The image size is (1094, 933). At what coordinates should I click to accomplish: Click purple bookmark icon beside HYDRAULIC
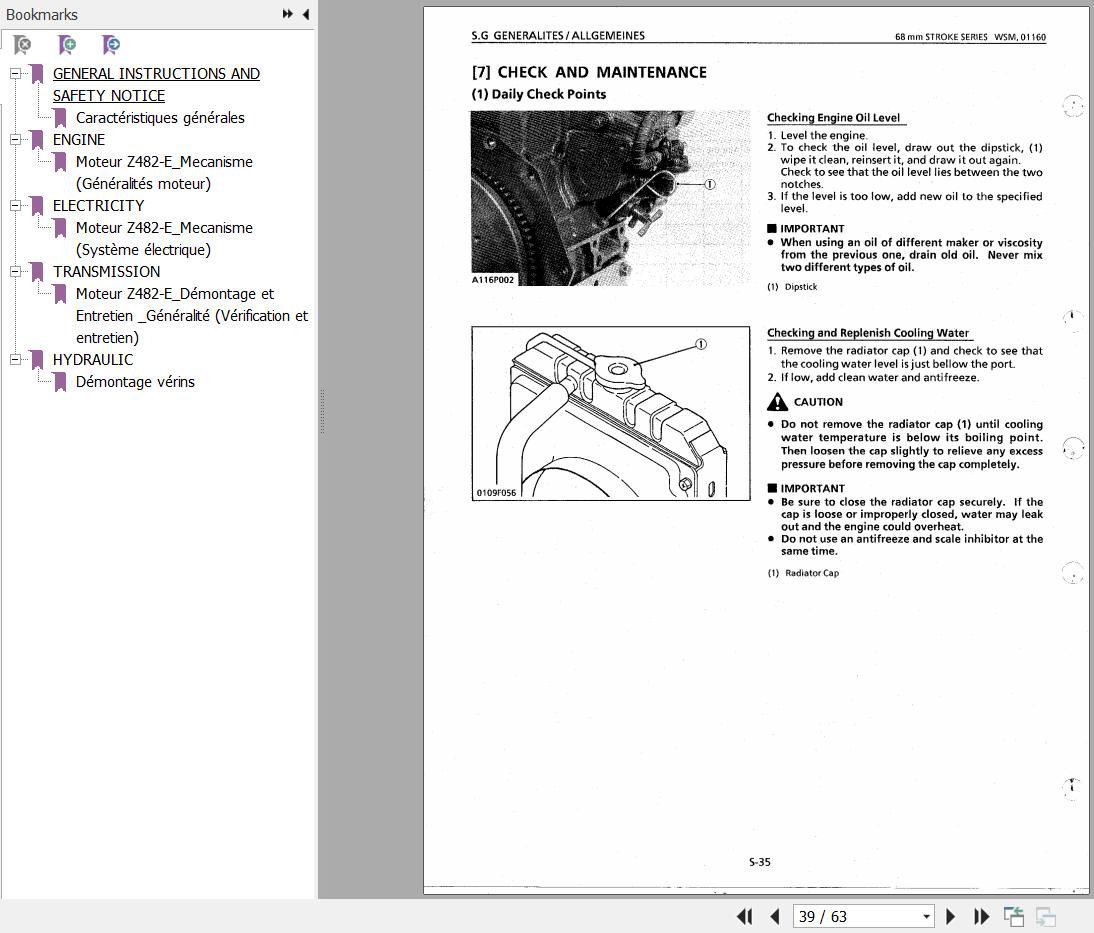pyautogui.click(x=38, y=359)
